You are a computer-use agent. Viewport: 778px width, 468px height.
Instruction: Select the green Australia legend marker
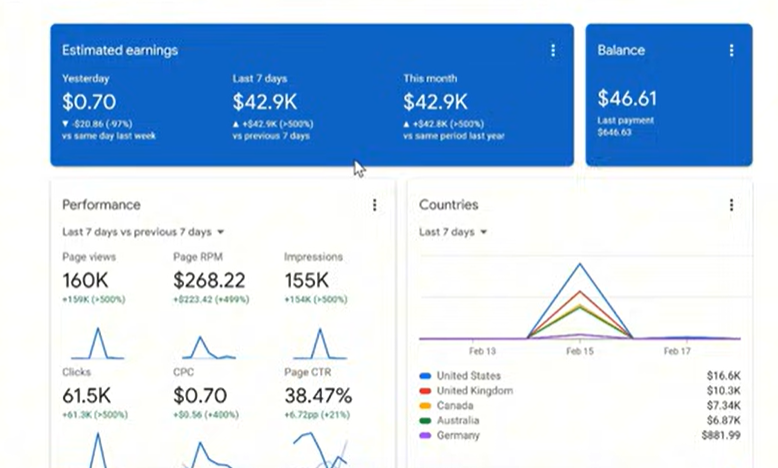pos(425,421)
